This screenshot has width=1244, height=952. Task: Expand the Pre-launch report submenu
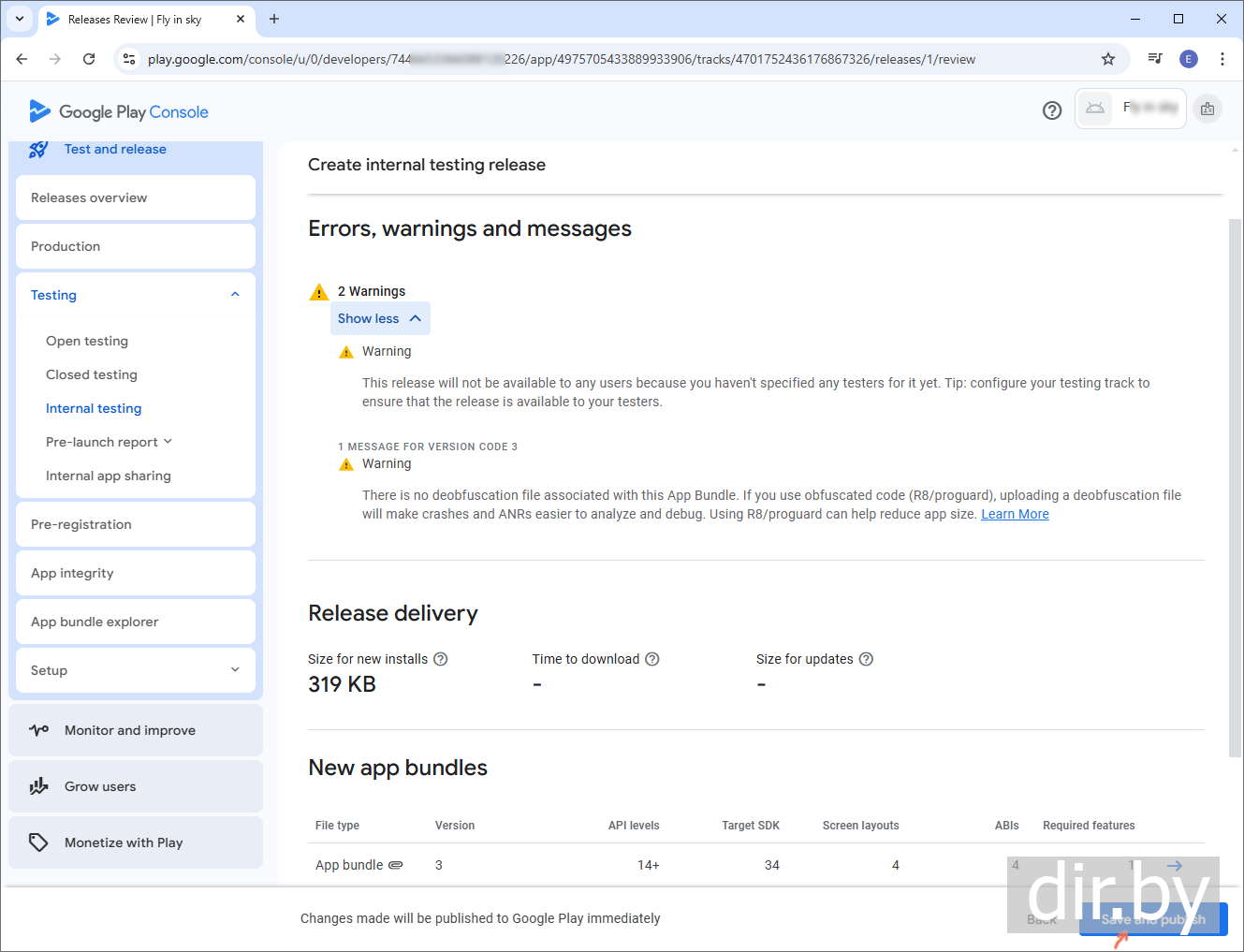pyautogui.click(x=168, y=442)
